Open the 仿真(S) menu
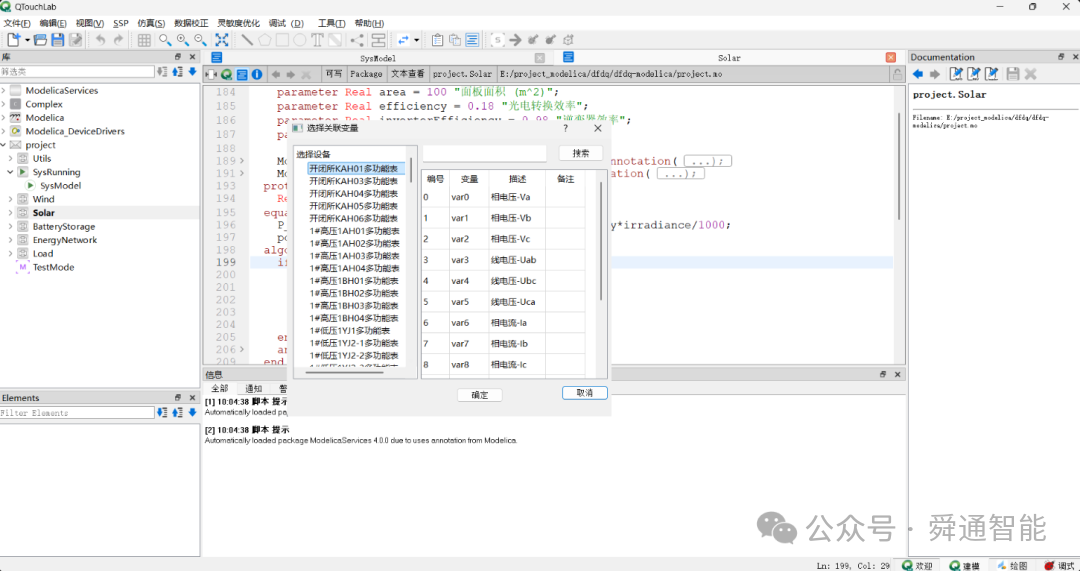Image resolution: width=1080 pixels, height=571 pixels. pyautogui.click(x=151, y=23)
